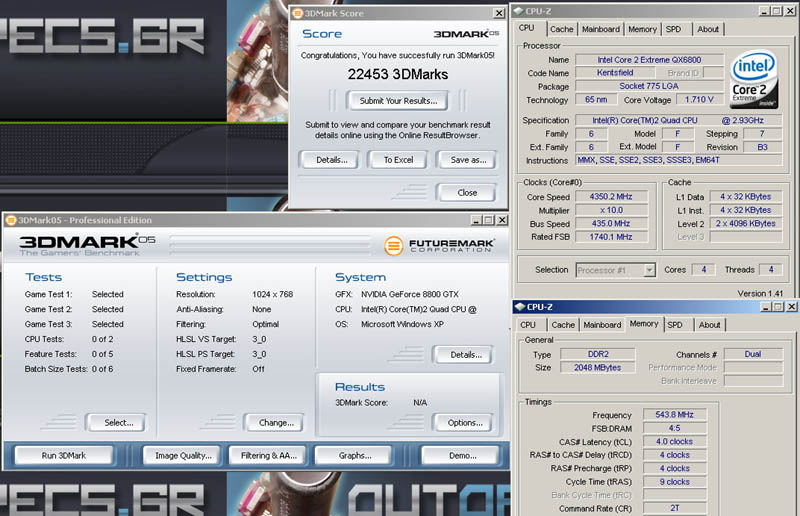Open About tab in upper CPU-Z
Screen dimensions: 800x516
point(708,30)
